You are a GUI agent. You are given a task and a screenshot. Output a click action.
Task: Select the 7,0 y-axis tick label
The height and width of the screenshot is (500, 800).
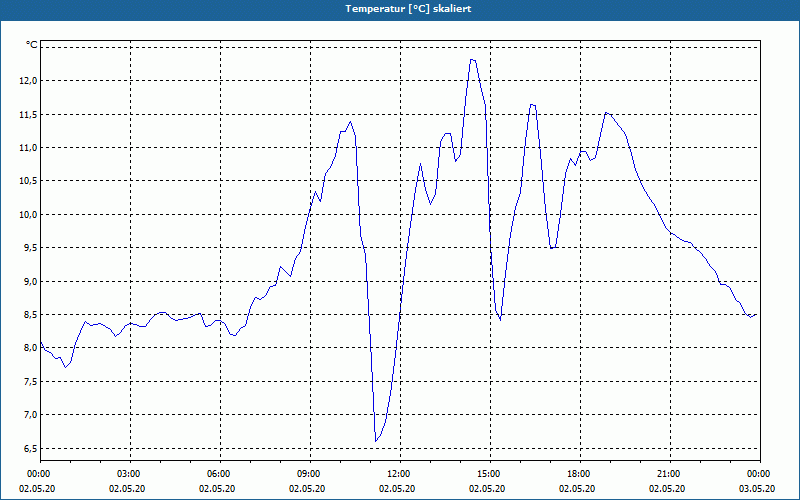30,415
